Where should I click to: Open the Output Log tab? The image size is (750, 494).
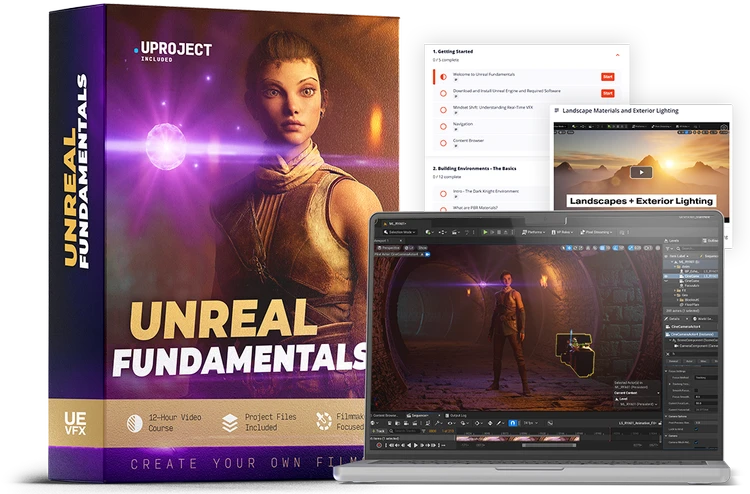456,416
